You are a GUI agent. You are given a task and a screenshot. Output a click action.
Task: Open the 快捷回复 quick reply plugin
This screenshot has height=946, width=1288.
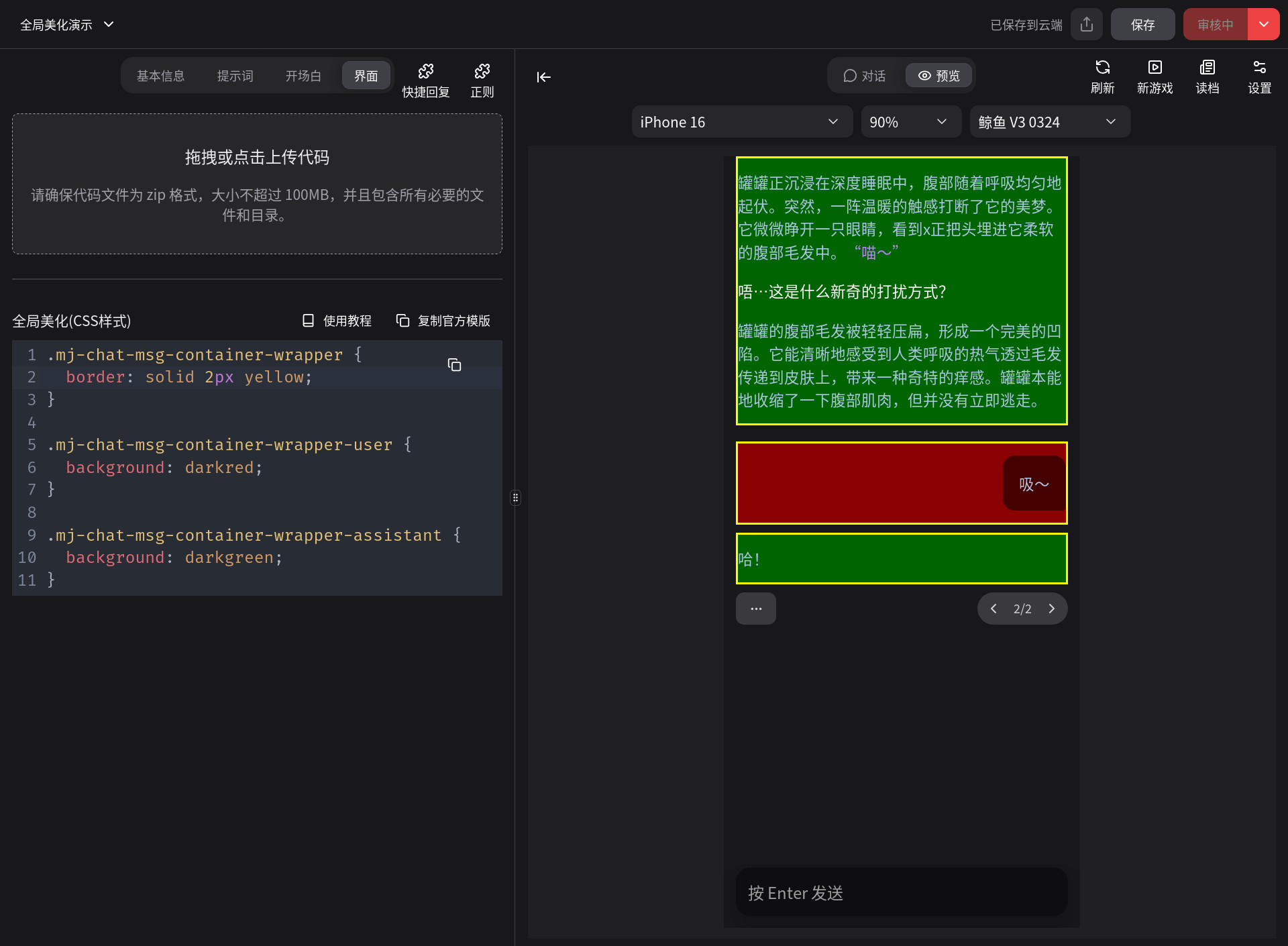click(425, 80)
